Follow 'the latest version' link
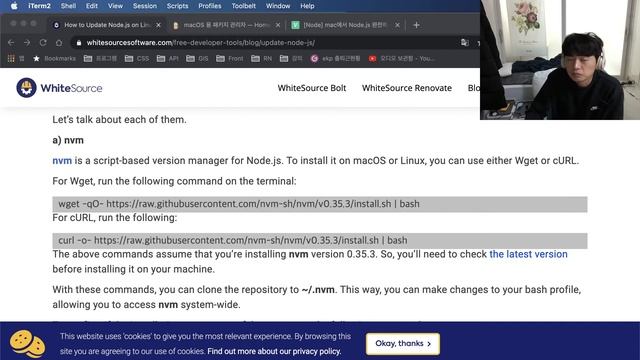640x360 pixels. [x=528, y=254]
